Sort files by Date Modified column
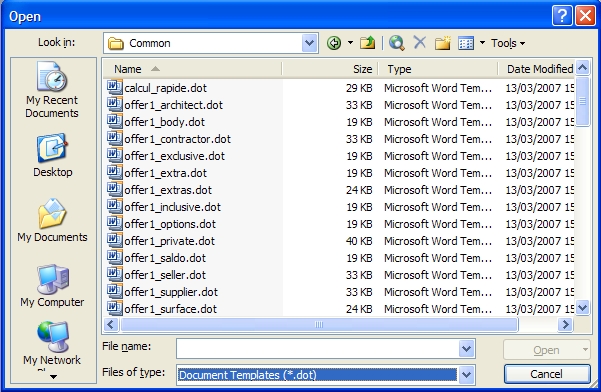The width and height of the screenshot is (601, 392). coord(537,69)
